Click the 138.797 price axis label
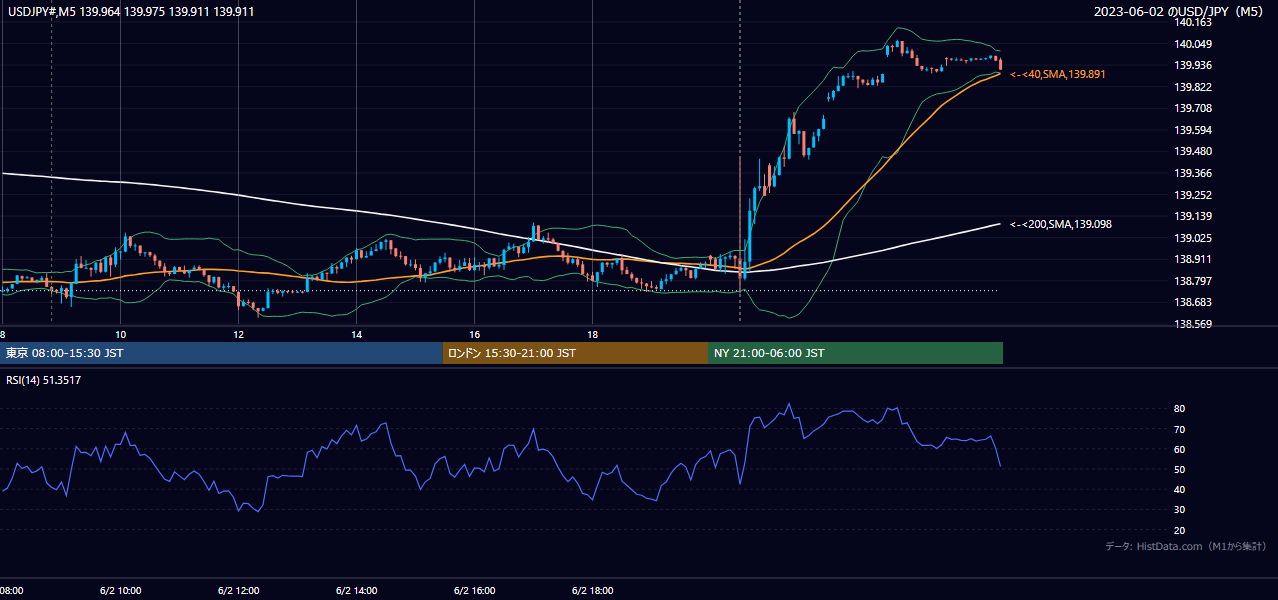Screen dimensions: 1278x600 click(1194, 281)
